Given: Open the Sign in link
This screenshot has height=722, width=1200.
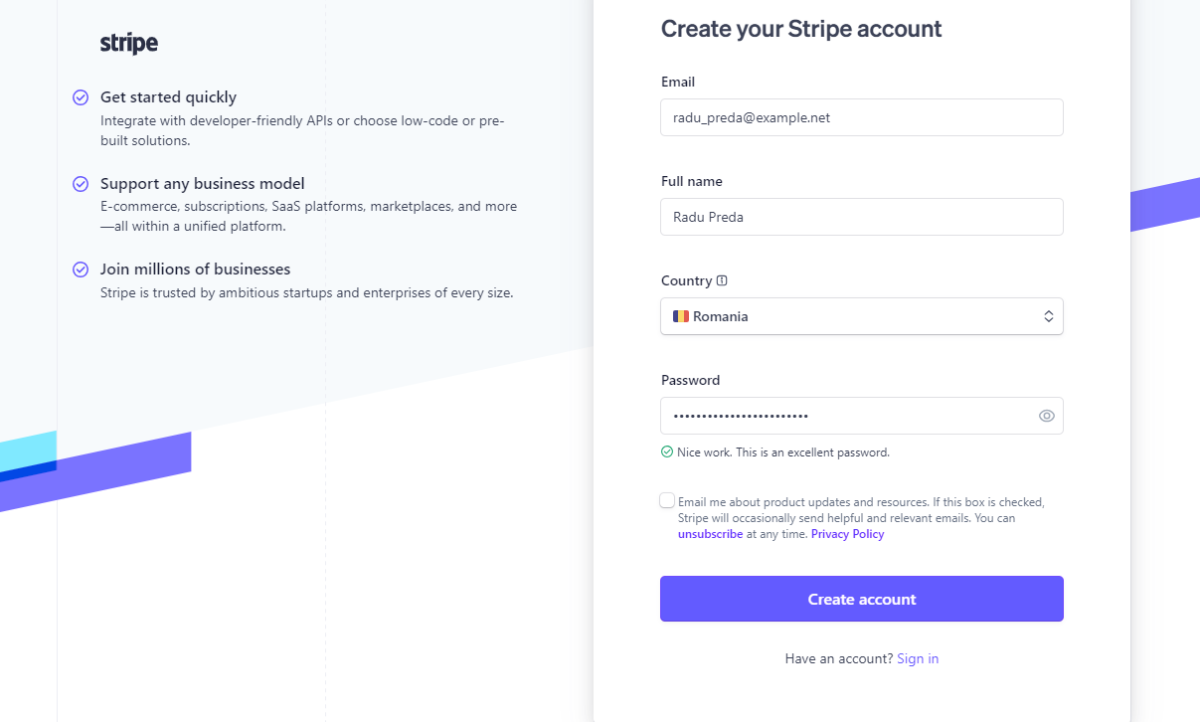Looking at the screenshot, I should pyautogui.click(x=918, y=658).
